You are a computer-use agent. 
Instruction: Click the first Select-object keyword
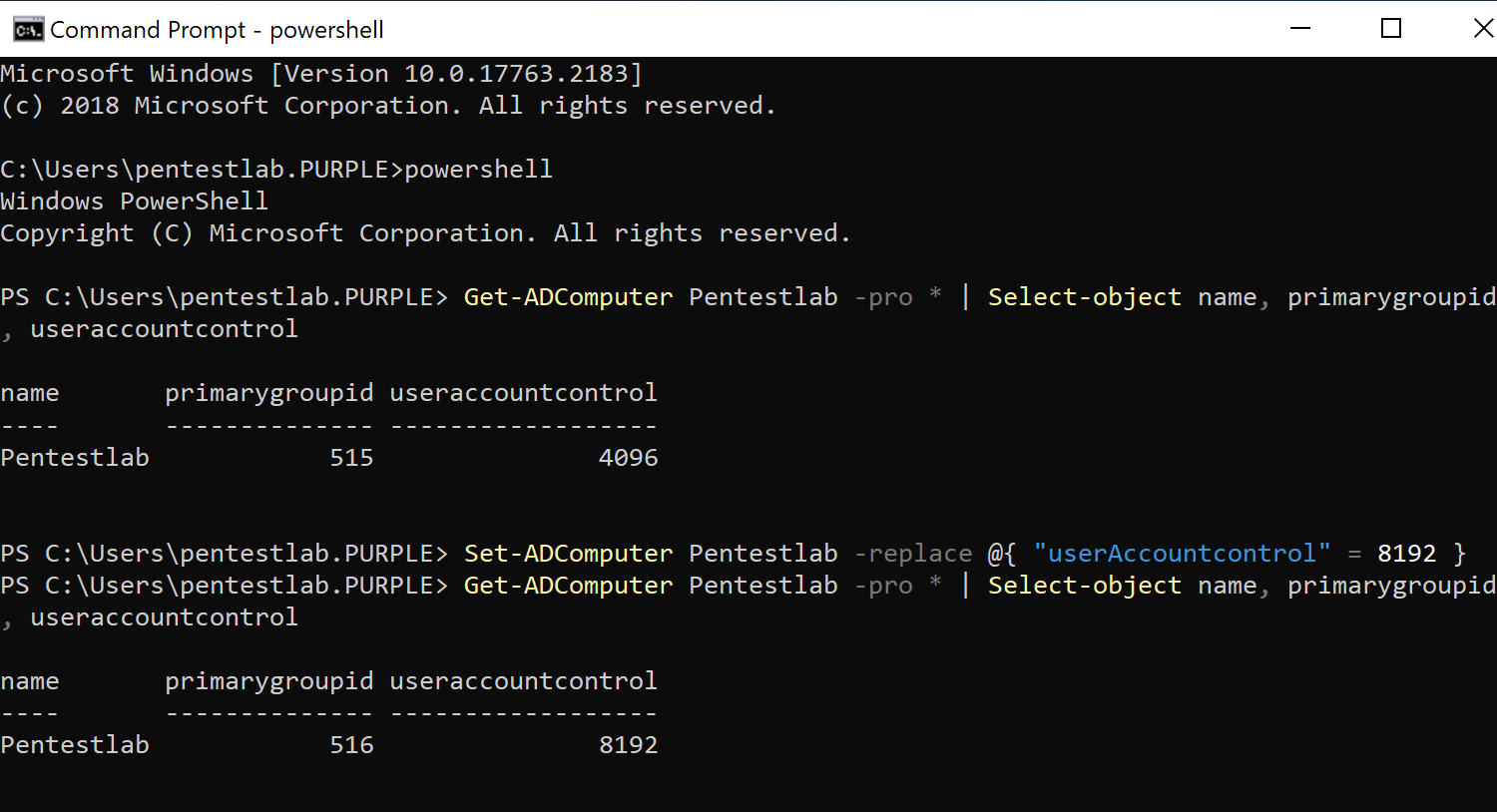pos(1084,297)
